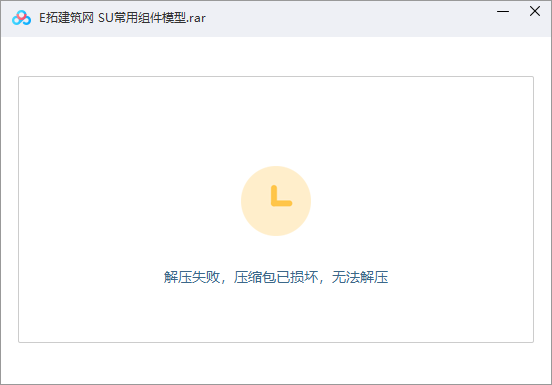The height and width of the screenshot is (385, 552).
Task: Click the ".rar" extension in the title
Action: 196,18
